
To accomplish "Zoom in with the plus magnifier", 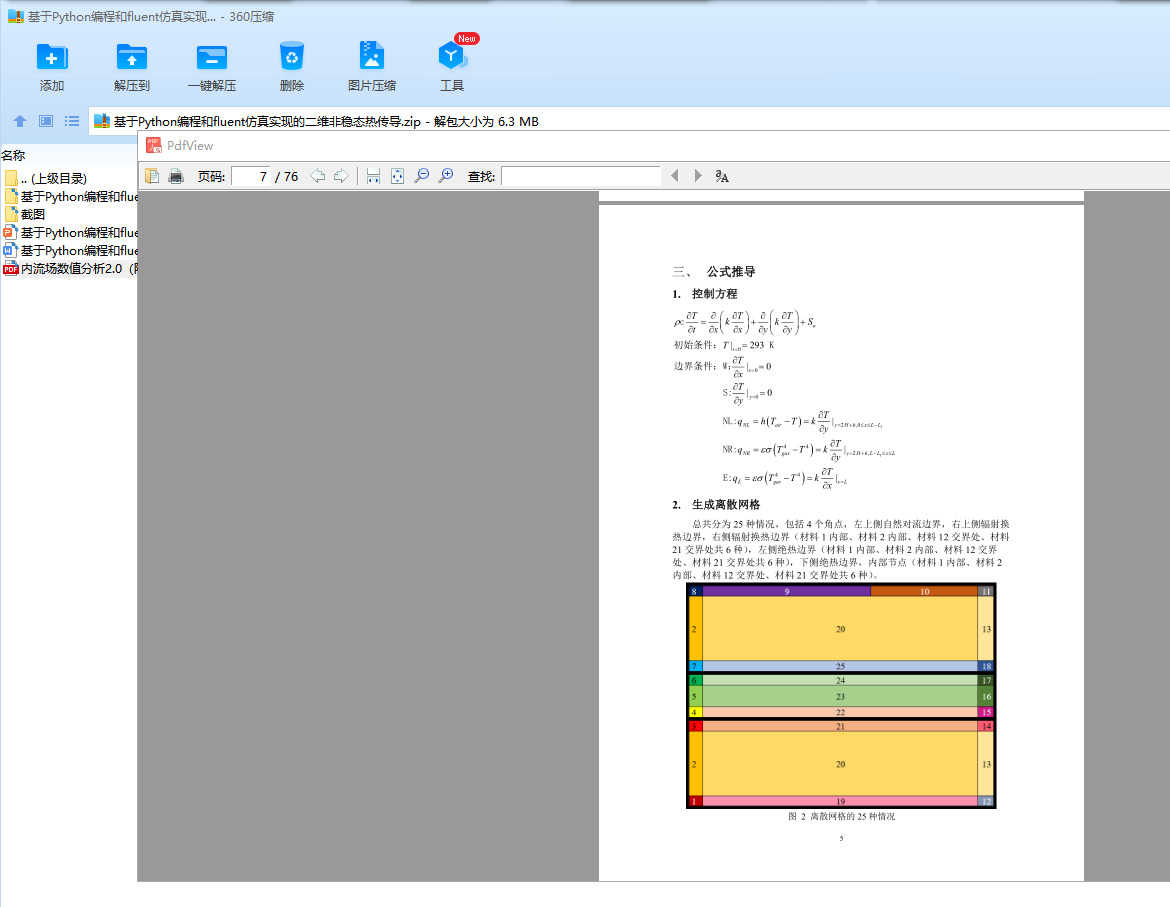I will click(445, 176).
